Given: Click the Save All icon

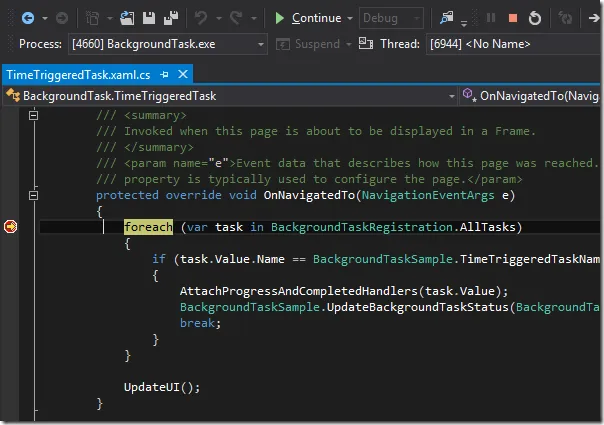Looking at the screenshot, I should (171, 18).
